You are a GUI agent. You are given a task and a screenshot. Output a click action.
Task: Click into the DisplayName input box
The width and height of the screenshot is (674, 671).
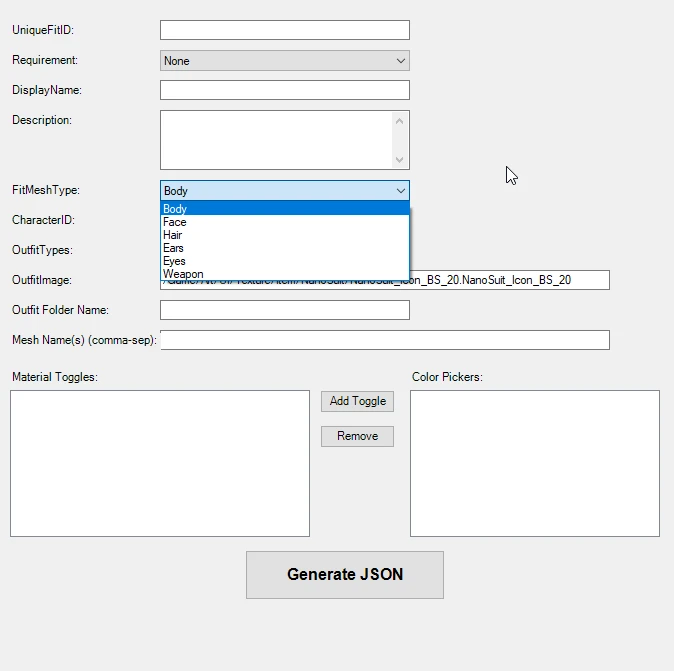[x=284, y=90]
